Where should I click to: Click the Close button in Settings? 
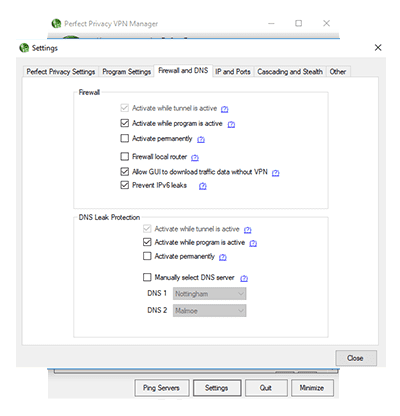click(356, 358)
